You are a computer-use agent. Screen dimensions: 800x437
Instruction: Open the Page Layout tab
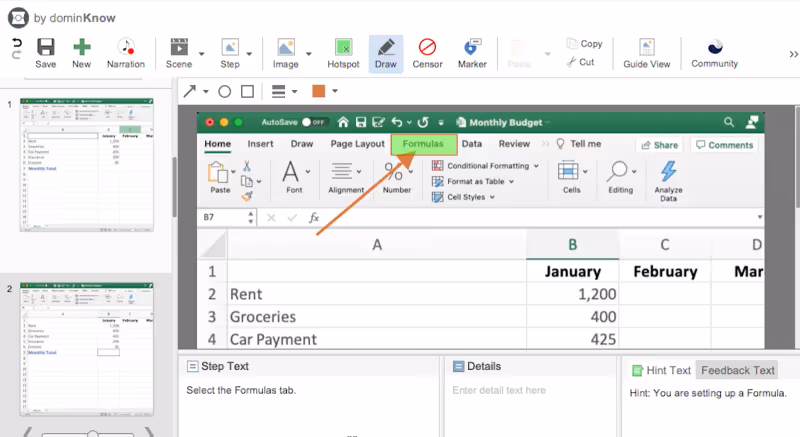[357, 144]
